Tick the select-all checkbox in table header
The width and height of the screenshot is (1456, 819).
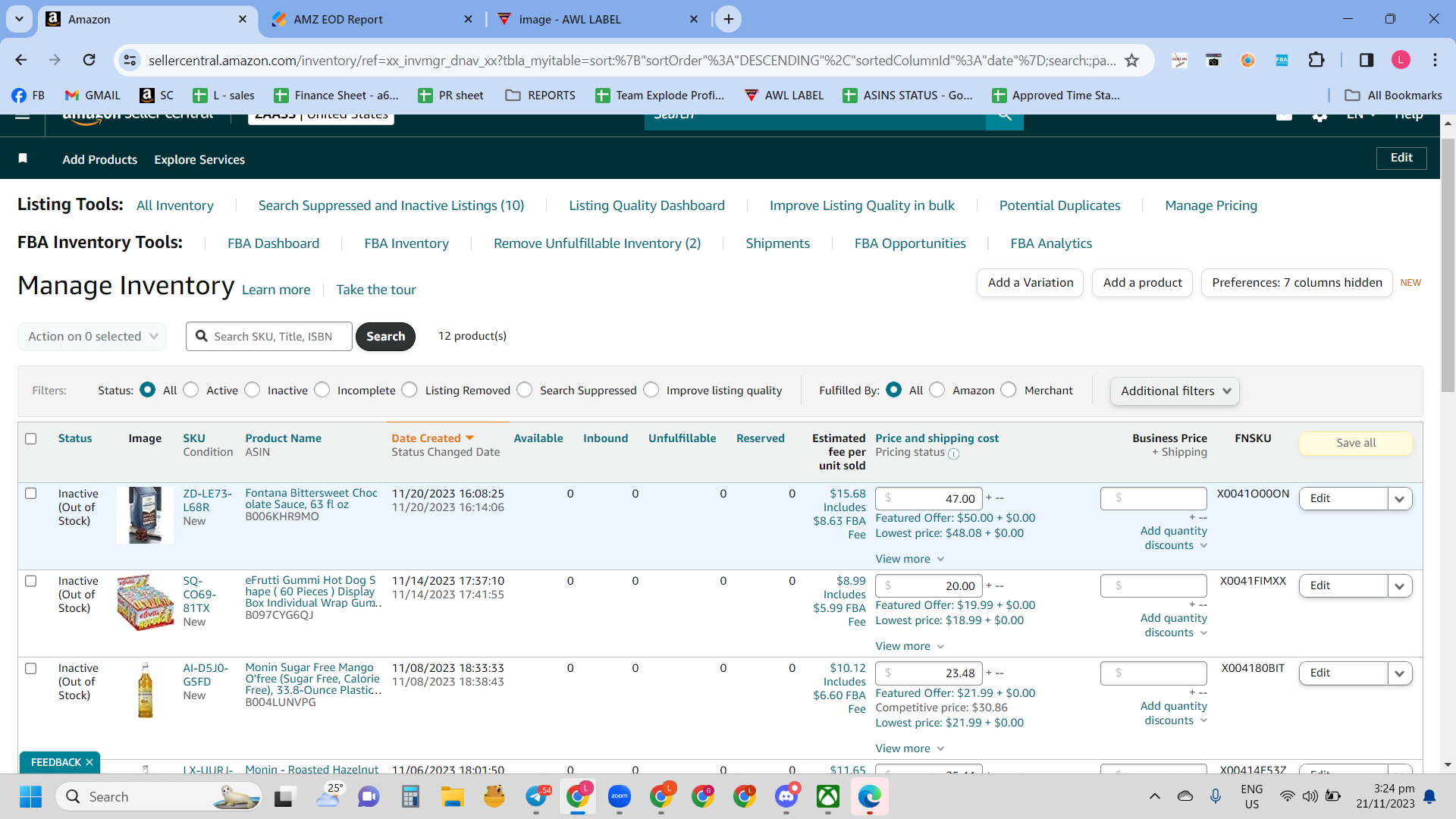31,438
